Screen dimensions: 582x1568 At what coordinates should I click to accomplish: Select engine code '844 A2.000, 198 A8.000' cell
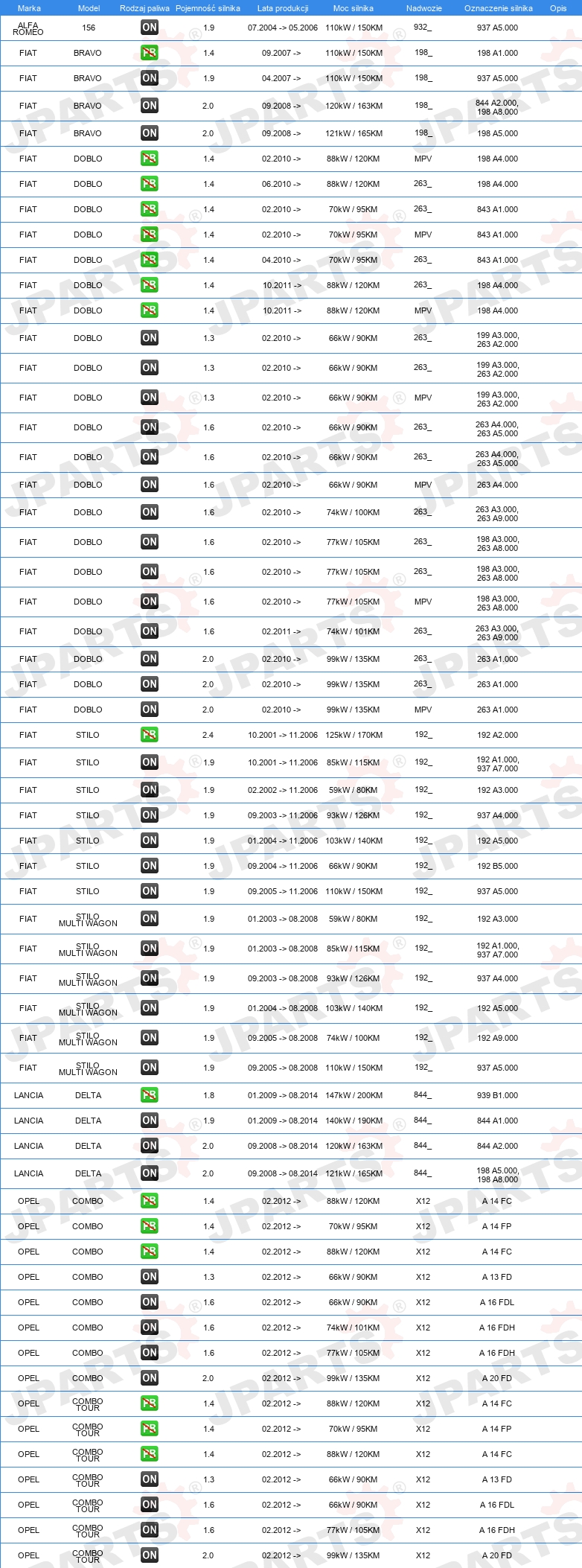[497, 107]
